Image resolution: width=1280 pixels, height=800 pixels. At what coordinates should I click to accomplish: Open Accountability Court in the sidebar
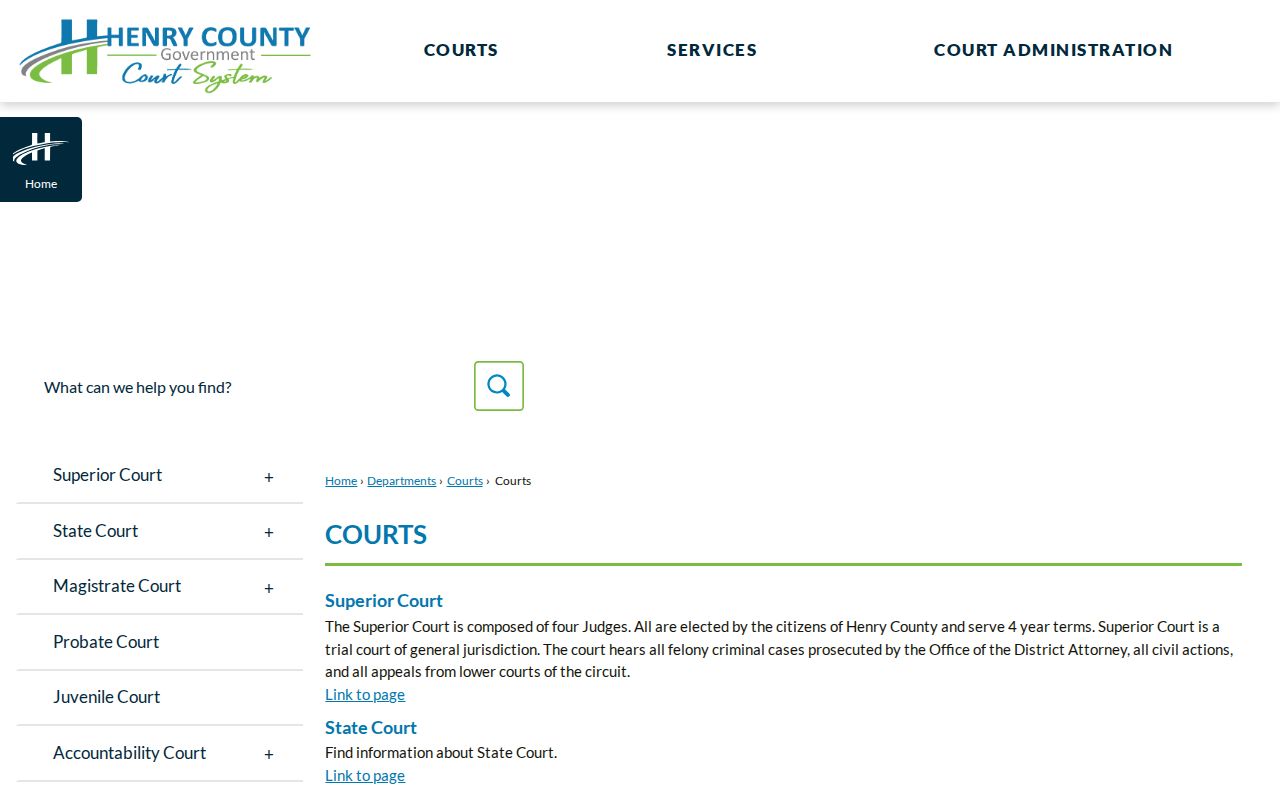(x=130, y=753)
